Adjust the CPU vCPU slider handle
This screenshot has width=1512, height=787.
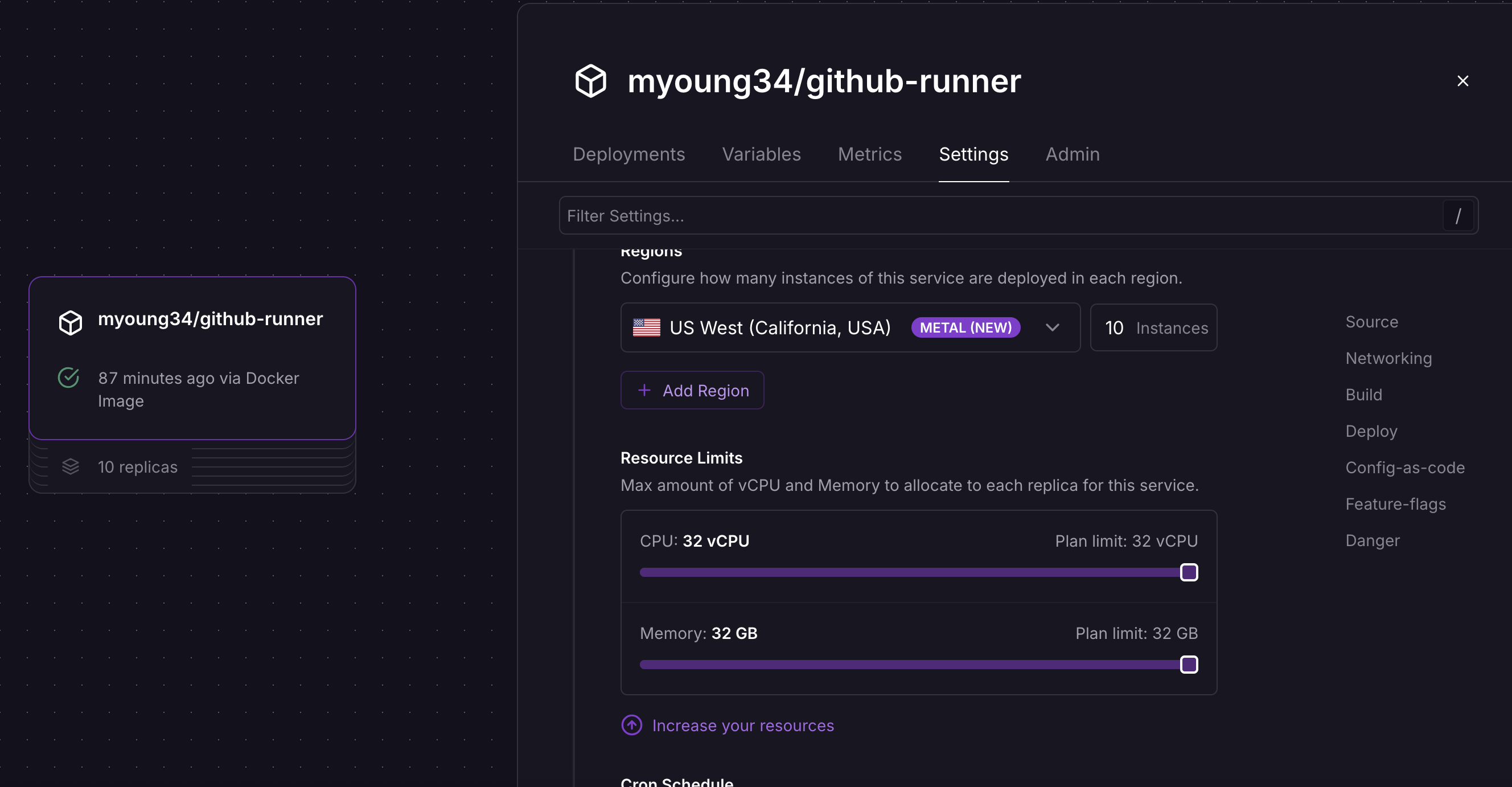click(x=1189, y=572)
